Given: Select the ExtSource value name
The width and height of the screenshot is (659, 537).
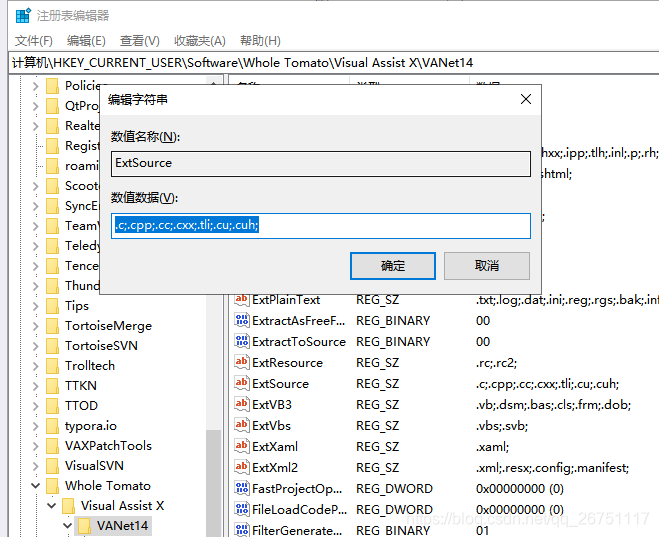Looking at the screenshot, I should click(x=280, y=384).
